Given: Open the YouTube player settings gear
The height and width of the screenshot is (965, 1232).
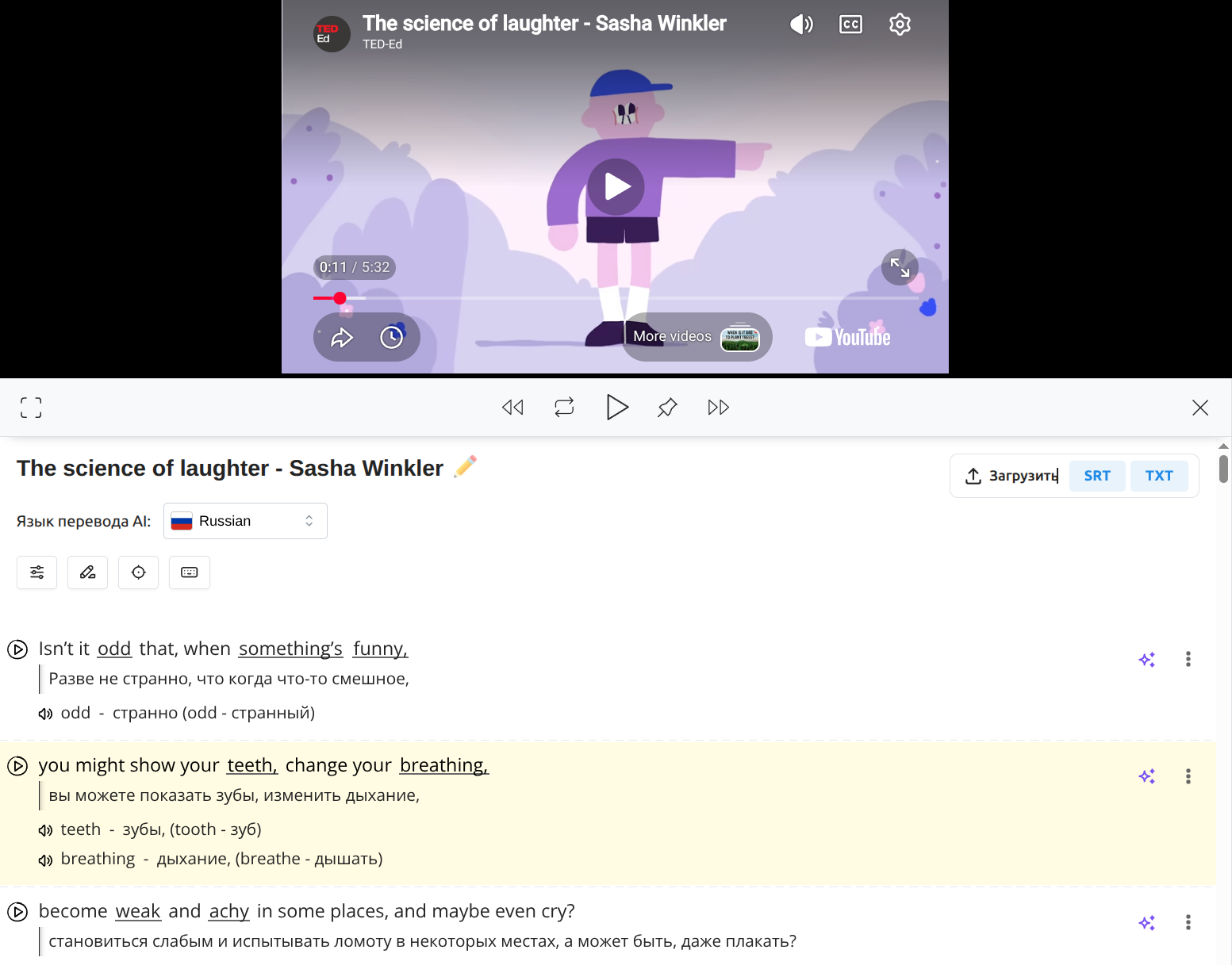Looking at the screenshot, I should tap(900, 25).
